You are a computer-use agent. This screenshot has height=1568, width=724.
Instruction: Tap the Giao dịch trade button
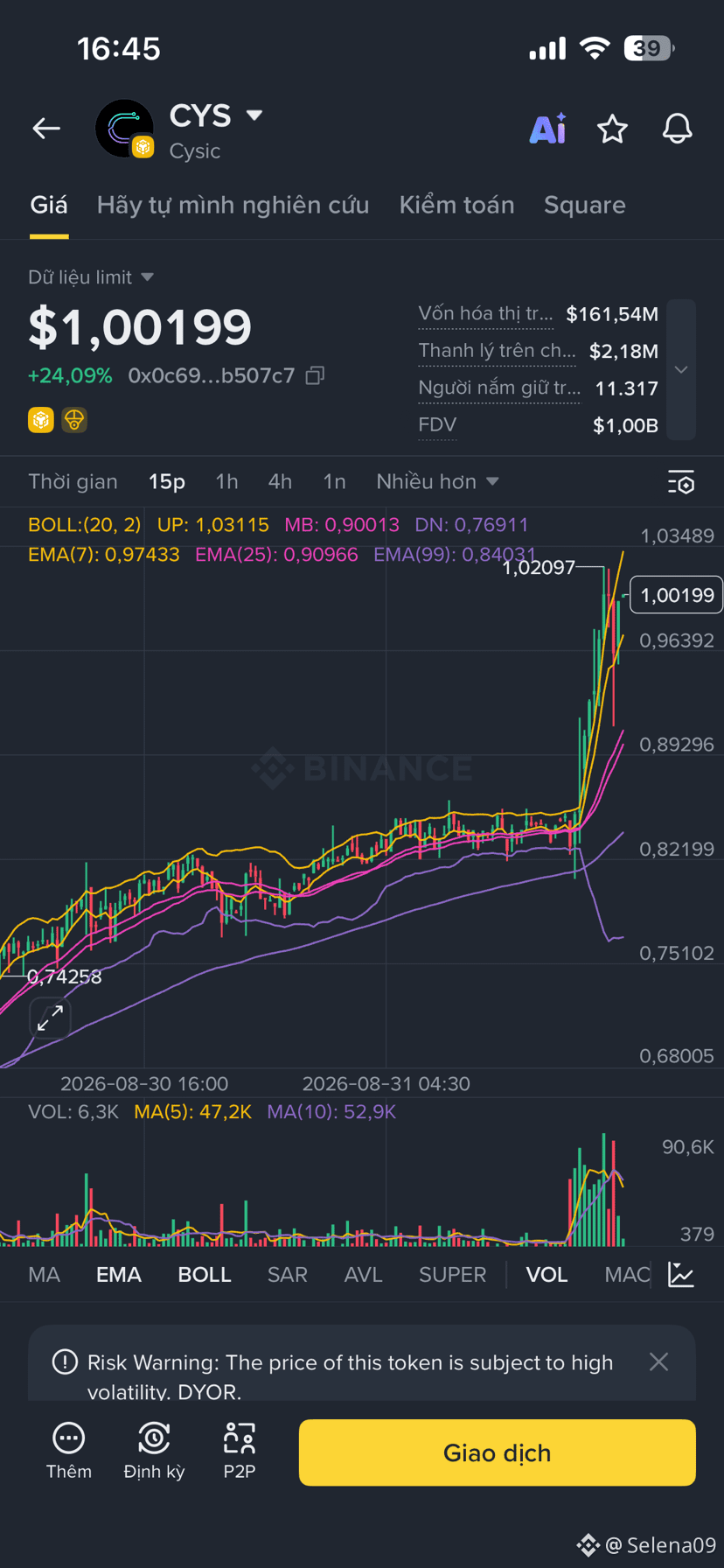tap(497, 1452)
